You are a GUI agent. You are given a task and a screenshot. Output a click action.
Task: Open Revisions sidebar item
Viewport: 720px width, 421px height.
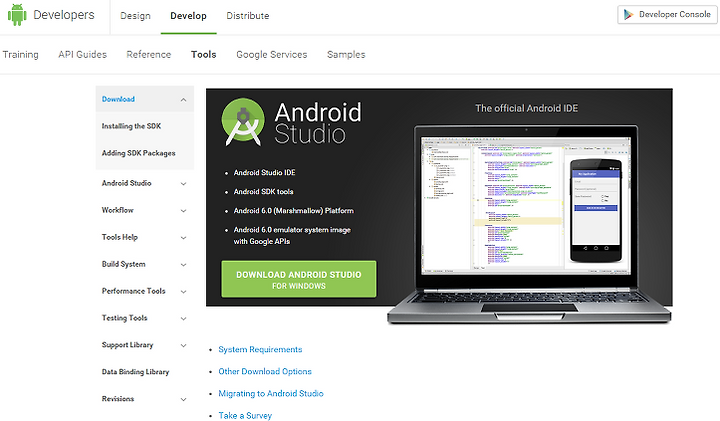[x=118, y=399]
